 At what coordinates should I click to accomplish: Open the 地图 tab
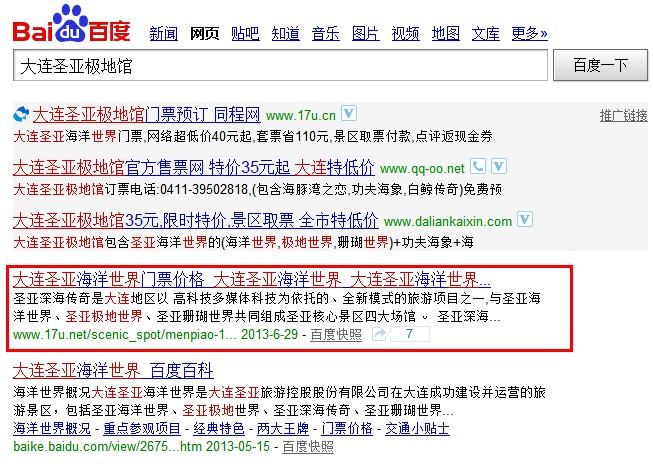pyautogui.click(x=446, y=33)
